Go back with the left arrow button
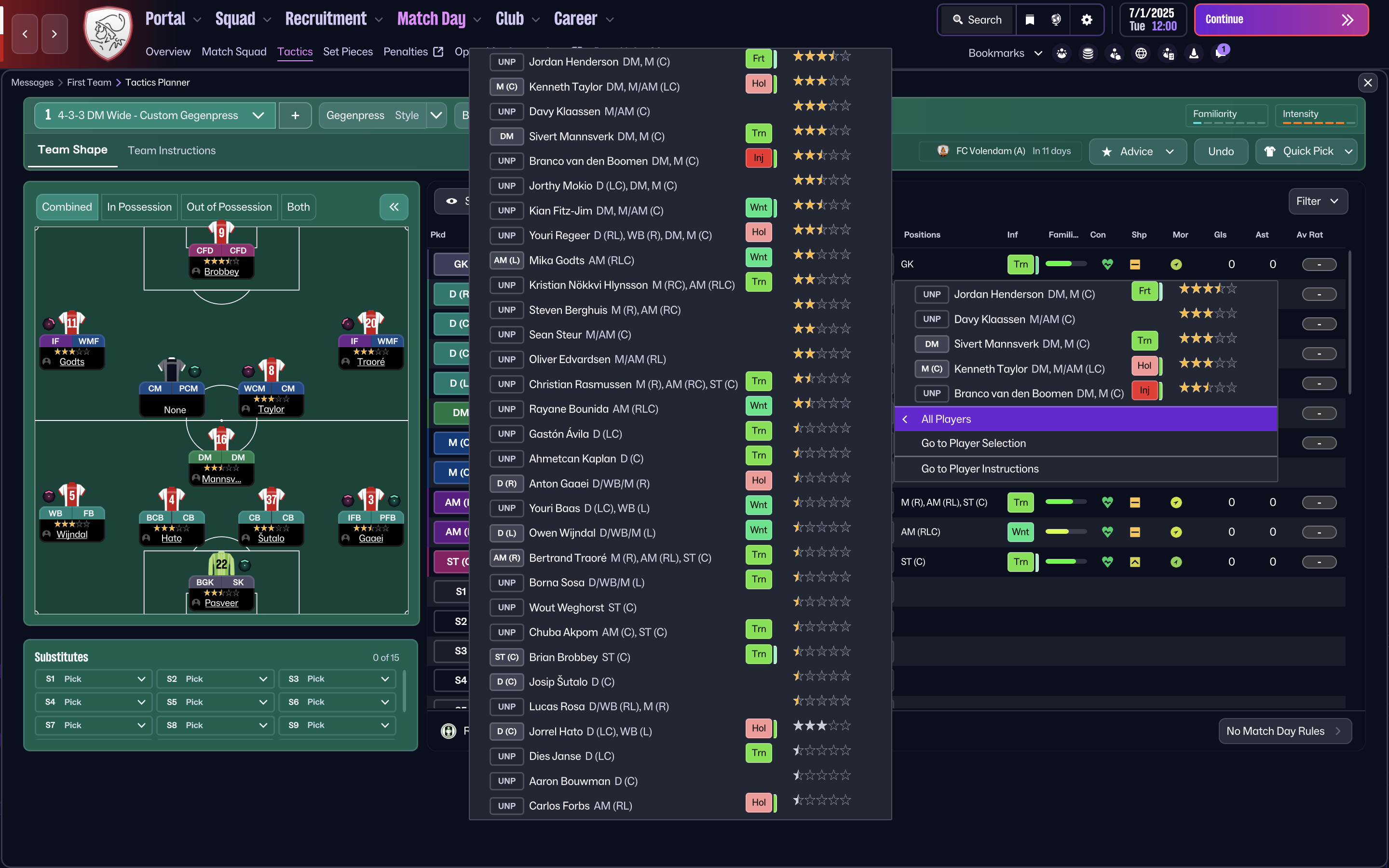Screen dimensions: 1389x868 tap(25, 34)
